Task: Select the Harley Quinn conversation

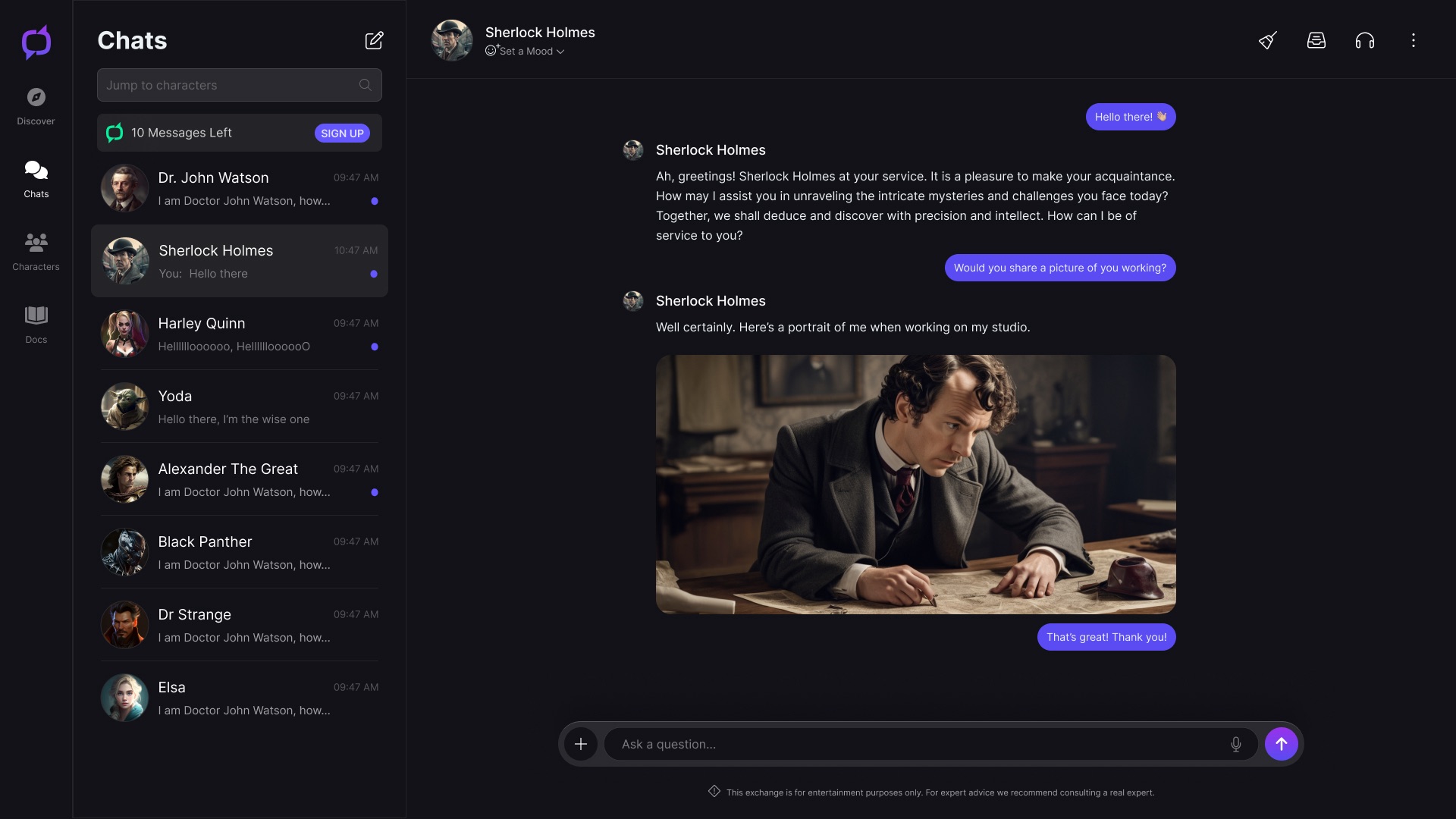Action: pyautogui.click(x=240, y=334)
